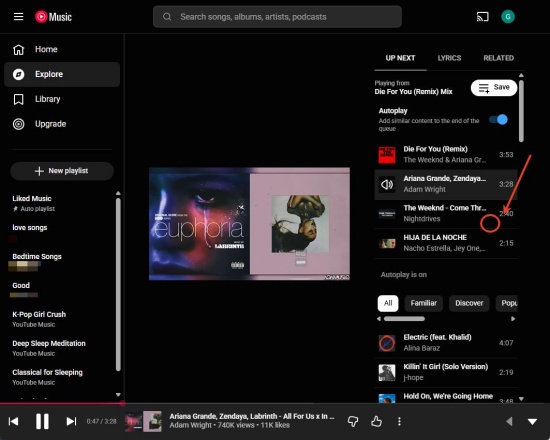Select Explore in the sidebar
Image resolution: width=550 pixels, height=440 pixels.
pyautogui.click(x=62, y=74)
